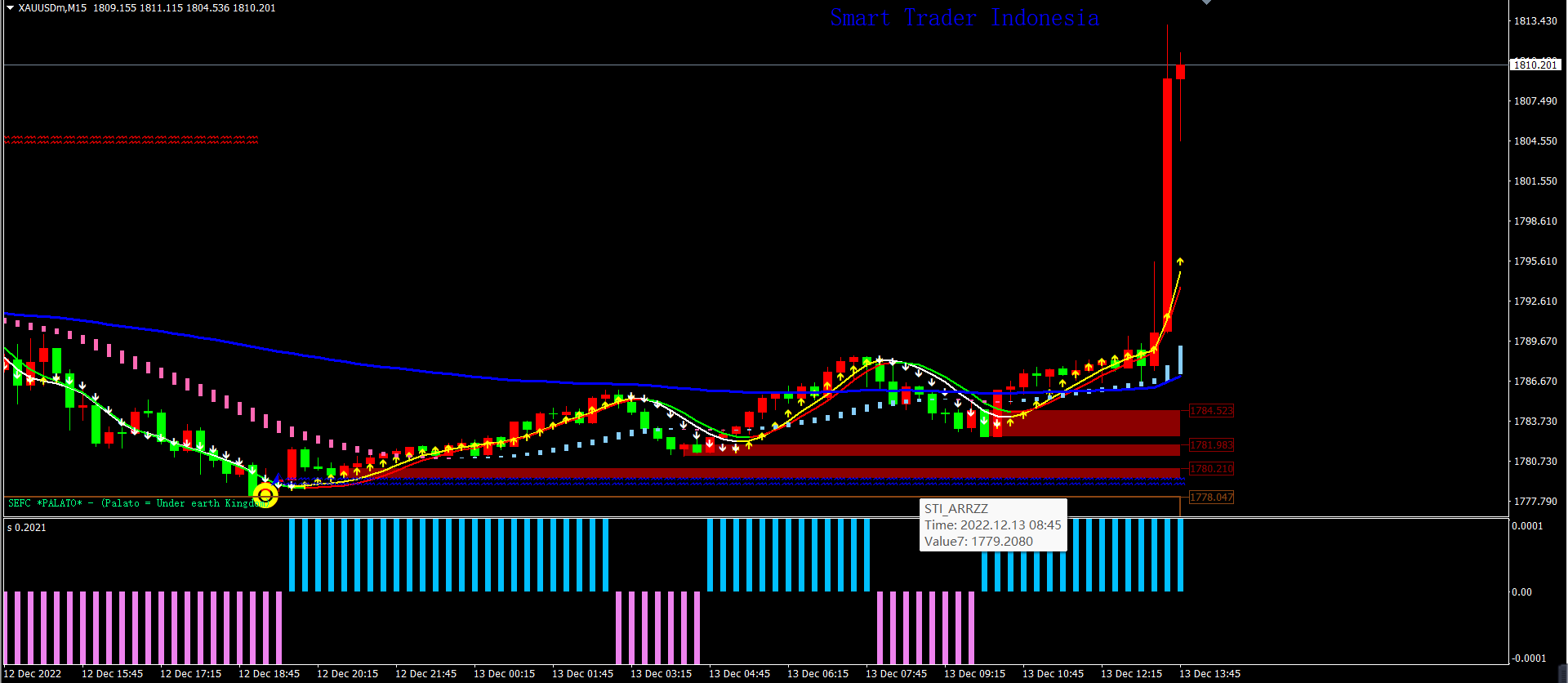Viewport: 1568px width, 683px height.
Task: Click 1783.730 on the price axis
Action: pyautogui.click(x=1535, y=422)
